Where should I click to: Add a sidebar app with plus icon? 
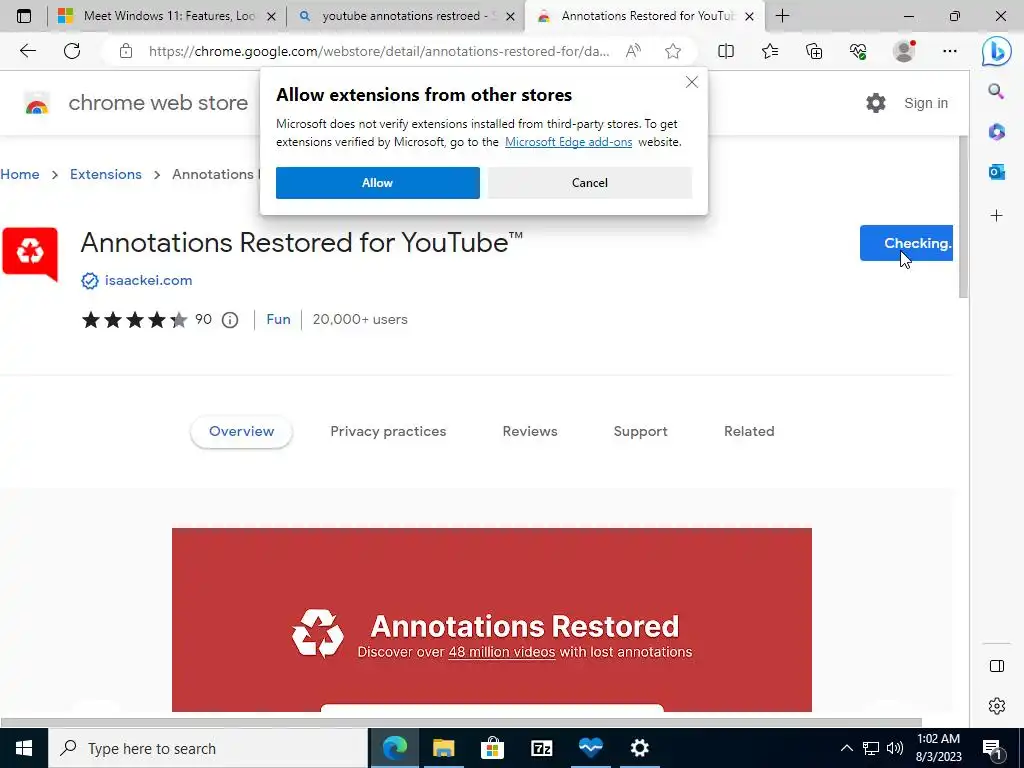point(997,216)
